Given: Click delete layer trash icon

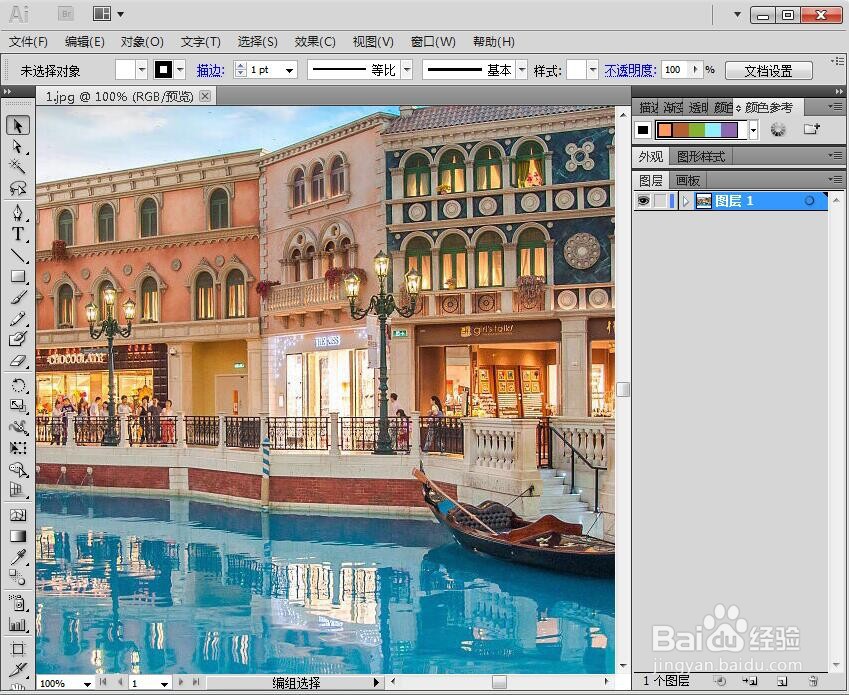Looking at the screenshot, I should pyautogui.click(x=812, y=680).
